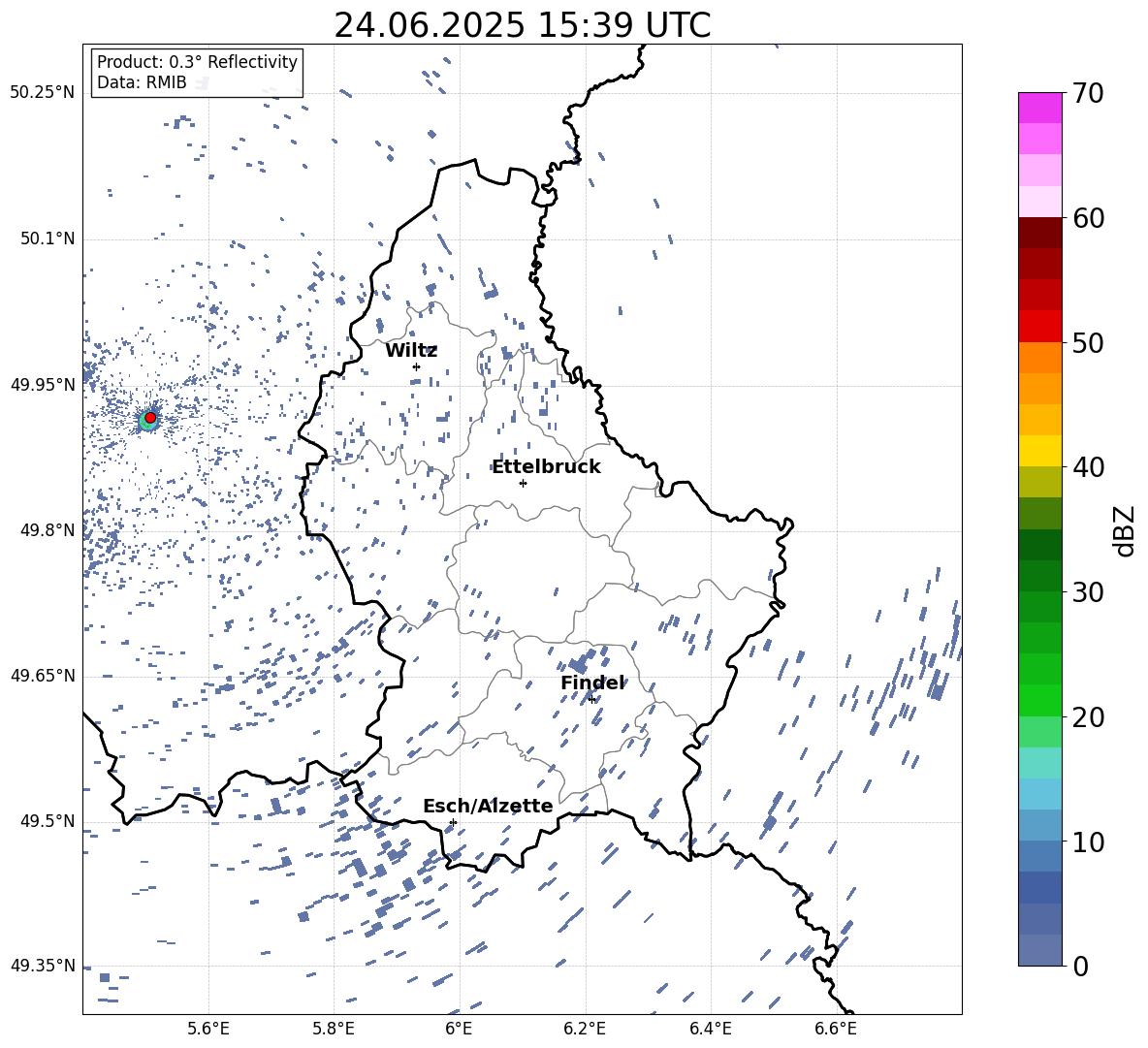Click the yellow 40 dBZ color band

pyautogui.click(x=1039, y=451)
